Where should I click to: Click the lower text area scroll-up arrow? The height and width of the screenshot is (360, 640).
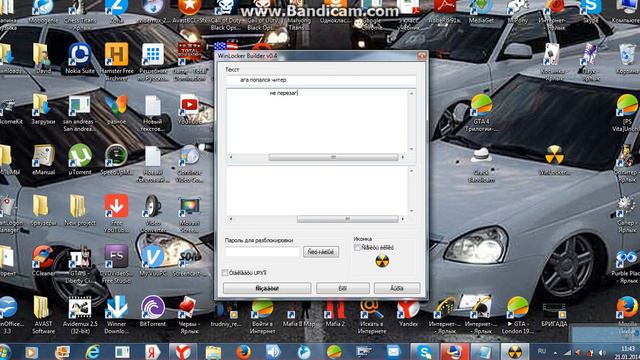pyautogui.click(x=411, y=171)
